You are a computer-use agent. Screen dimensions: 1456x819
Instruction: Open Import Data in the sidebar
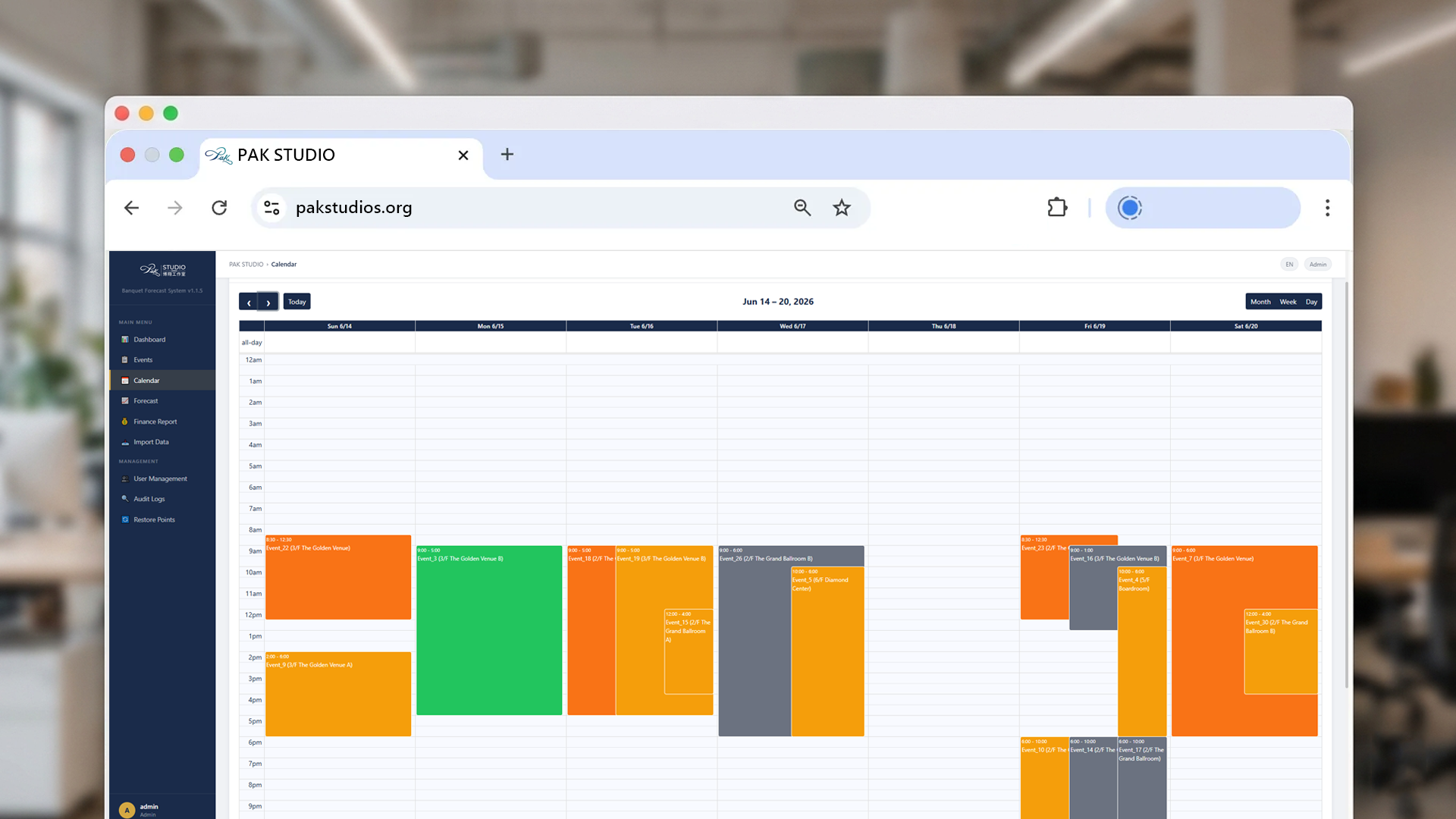[x=162, y=442]
